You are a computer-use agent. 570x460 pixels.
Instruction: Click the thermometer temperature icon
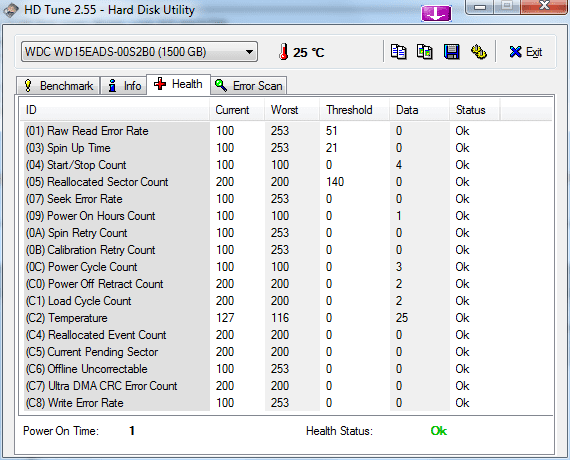click(x=284, y=52)
